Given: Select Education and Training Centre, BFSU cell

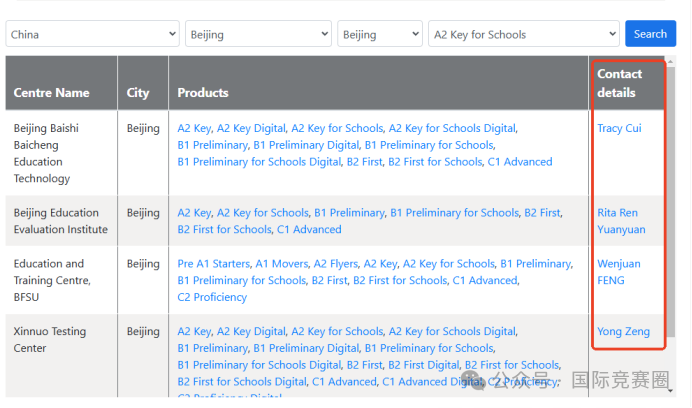Looking at the screenshot, I should [x=61, y=280].
